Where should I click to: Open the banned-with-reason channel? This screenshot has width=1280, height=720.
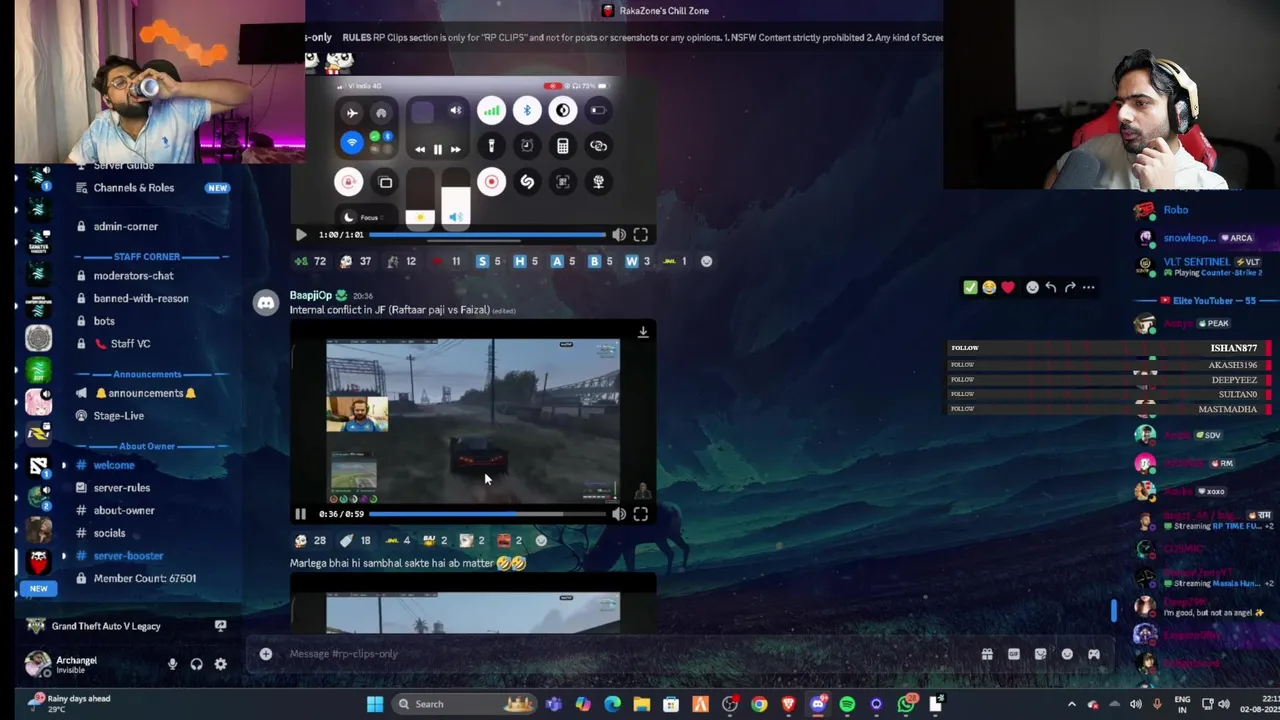tap(140, 298)
